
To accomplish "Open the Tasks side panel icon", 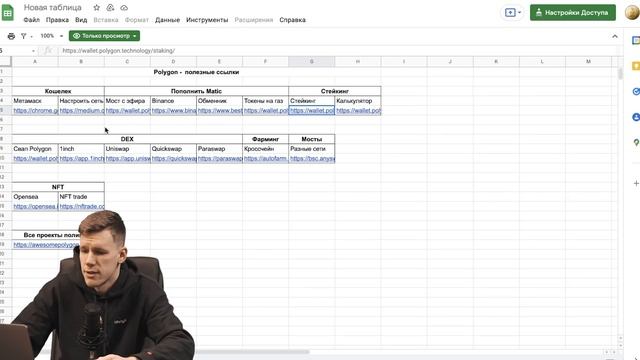I will 636,91.
